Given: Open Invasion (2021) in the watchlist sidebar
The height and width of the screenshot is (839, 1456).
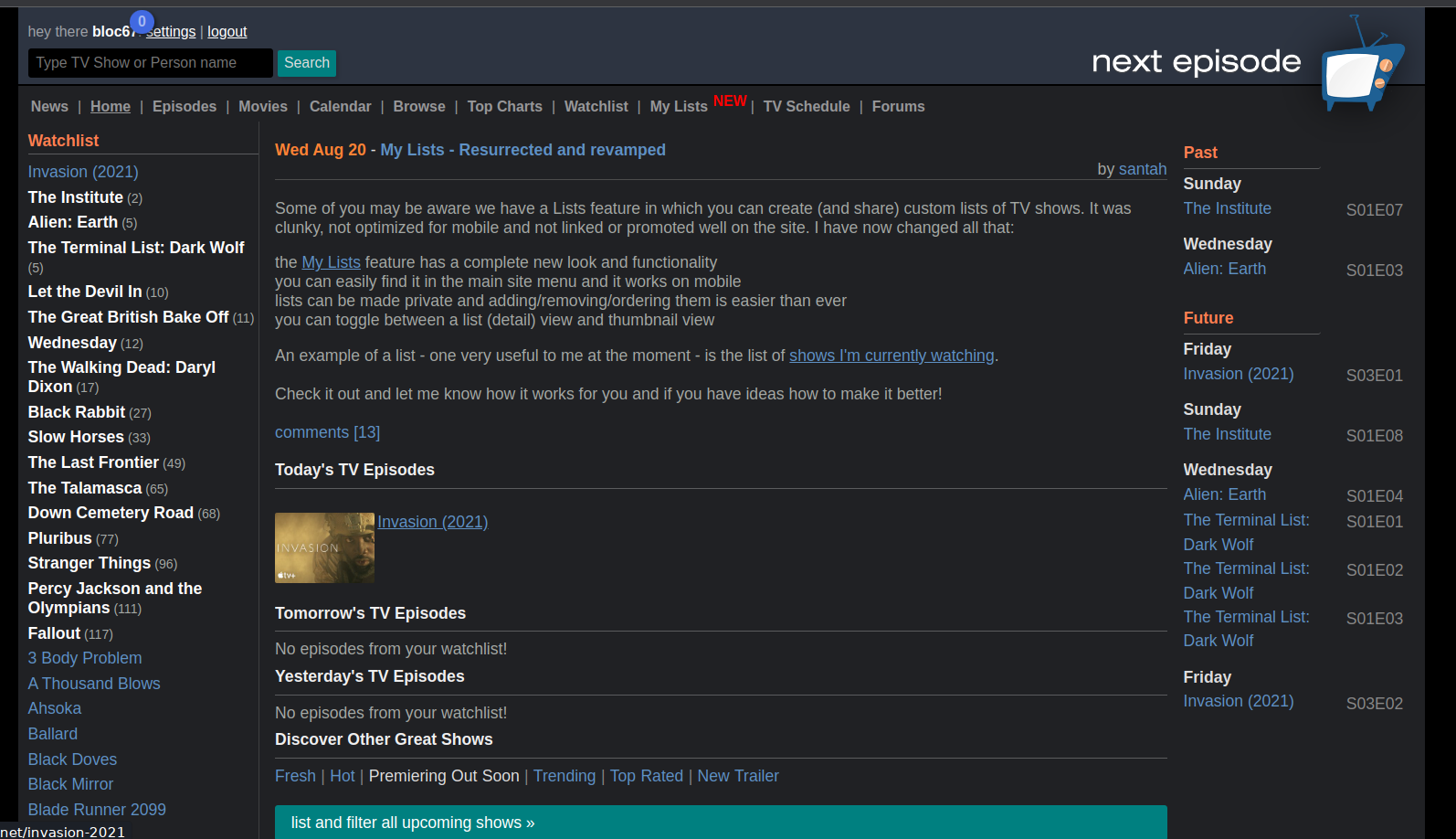Looking at the screenshot, I should [x=83, y=172].
